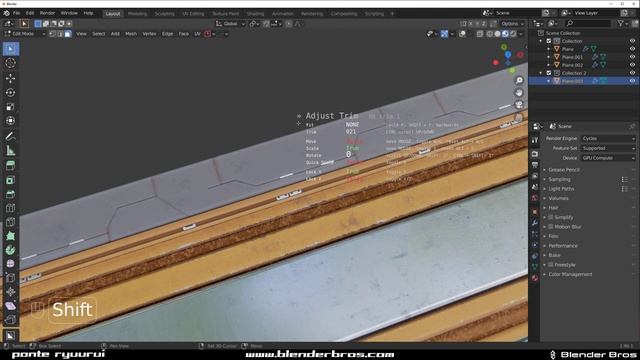This screenshot has width=640, height=360.
Task: Switch to wireframe viewport shading
Action: coord(489,34)
